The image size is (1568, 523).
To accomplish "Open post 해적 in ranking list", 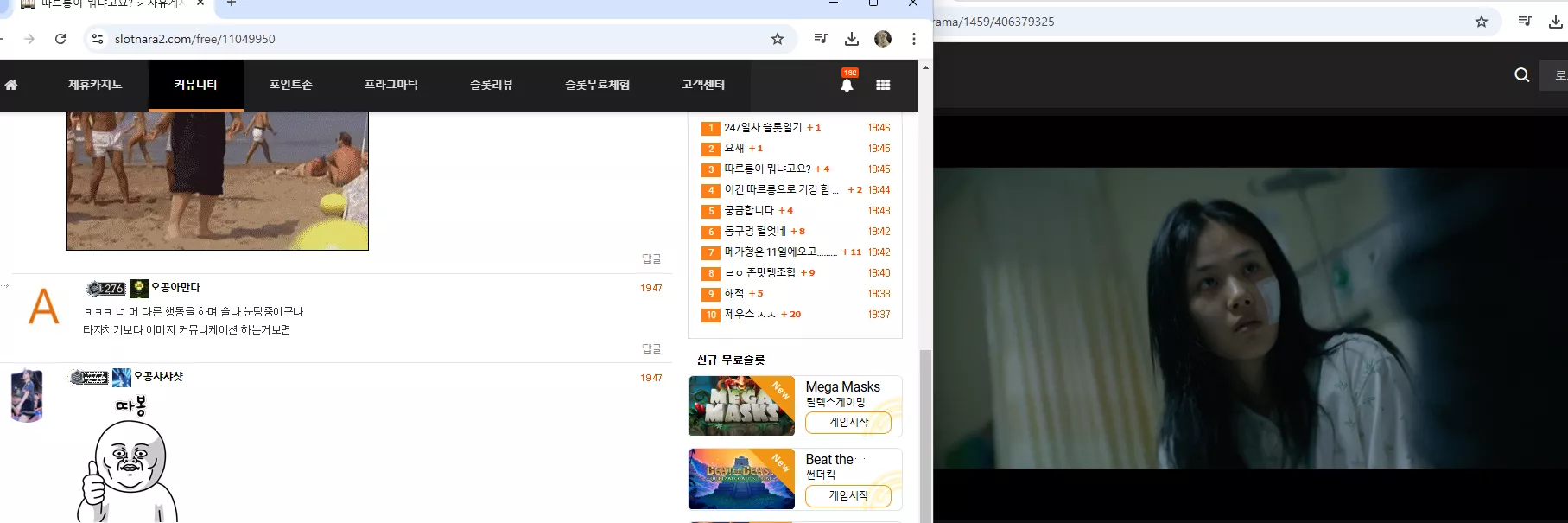I will [734, 294].
